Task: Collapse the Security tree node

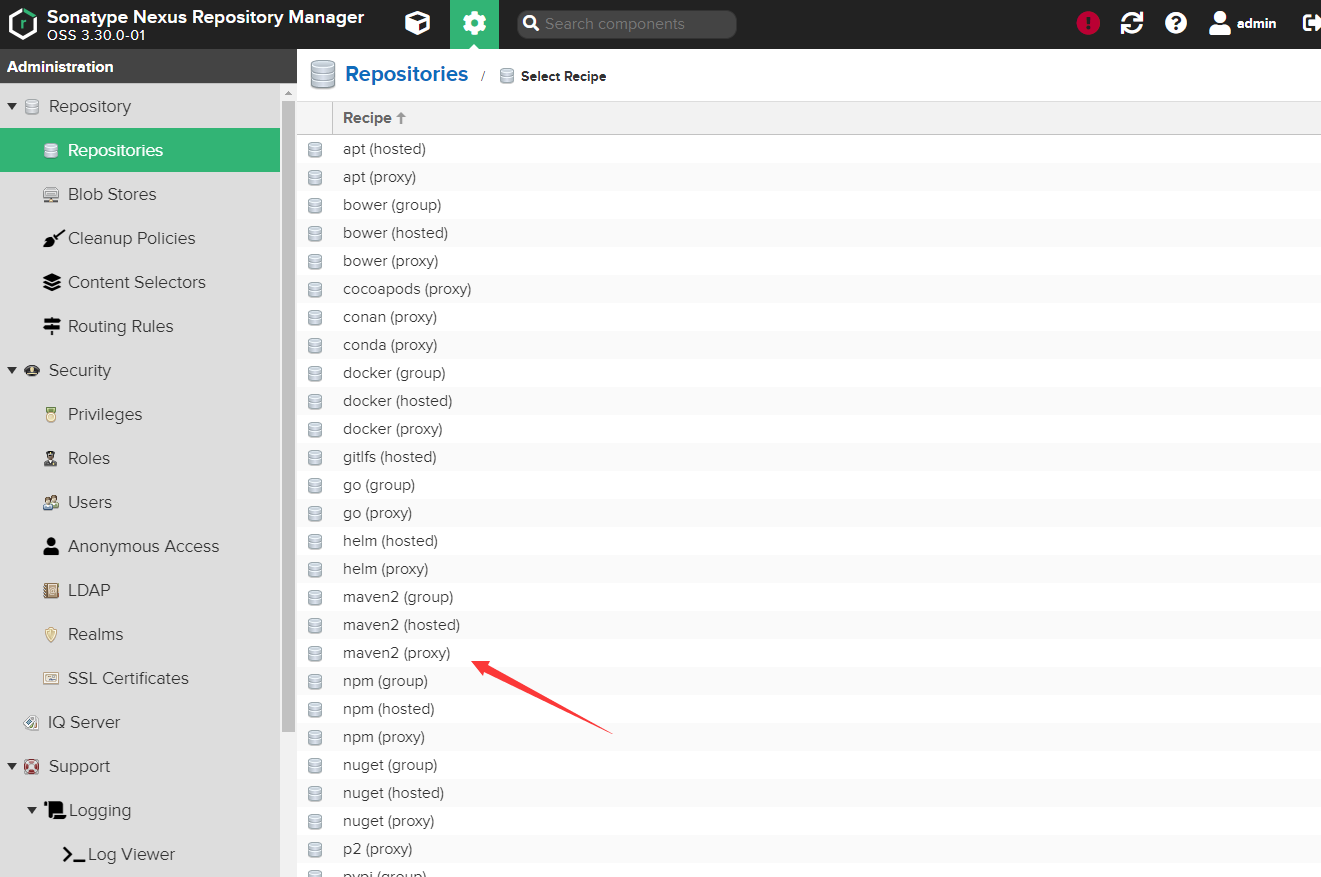Action: click(x=12, y=370)
